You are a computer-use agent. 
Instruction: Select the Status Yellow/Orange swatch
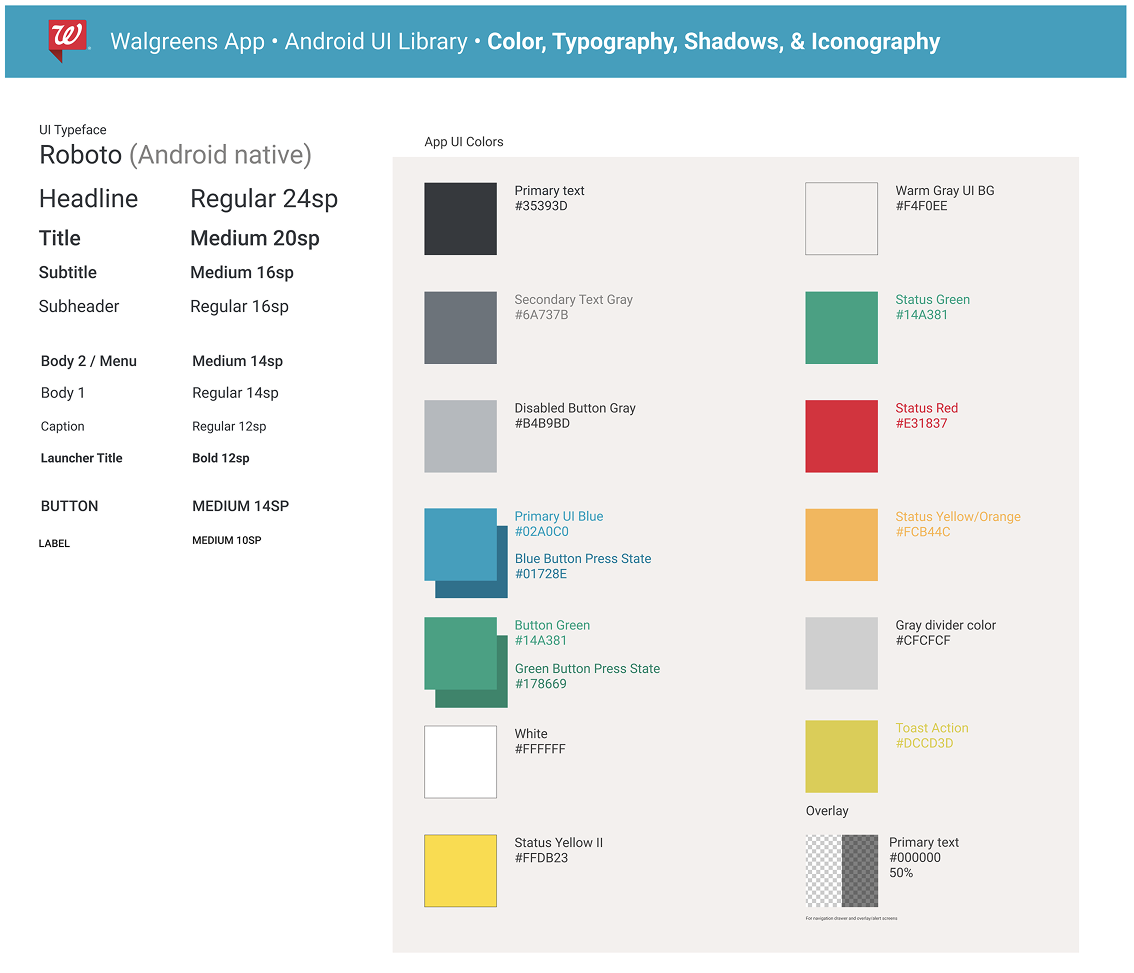pyautogui.click(x=842, y=545)
